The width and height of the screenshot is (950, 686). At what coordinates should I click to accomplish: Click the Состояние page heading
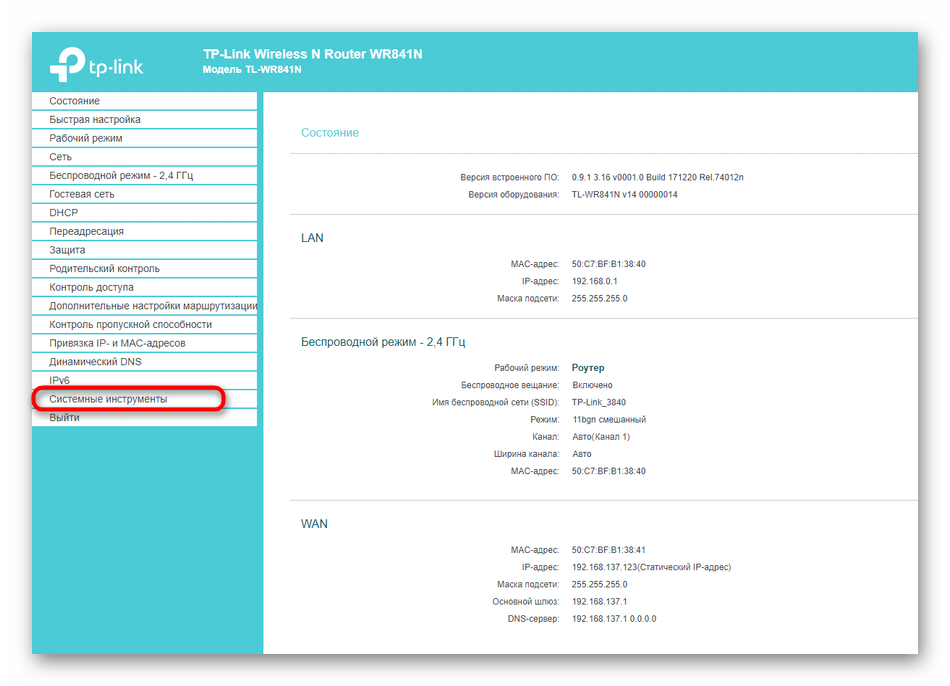330,133
